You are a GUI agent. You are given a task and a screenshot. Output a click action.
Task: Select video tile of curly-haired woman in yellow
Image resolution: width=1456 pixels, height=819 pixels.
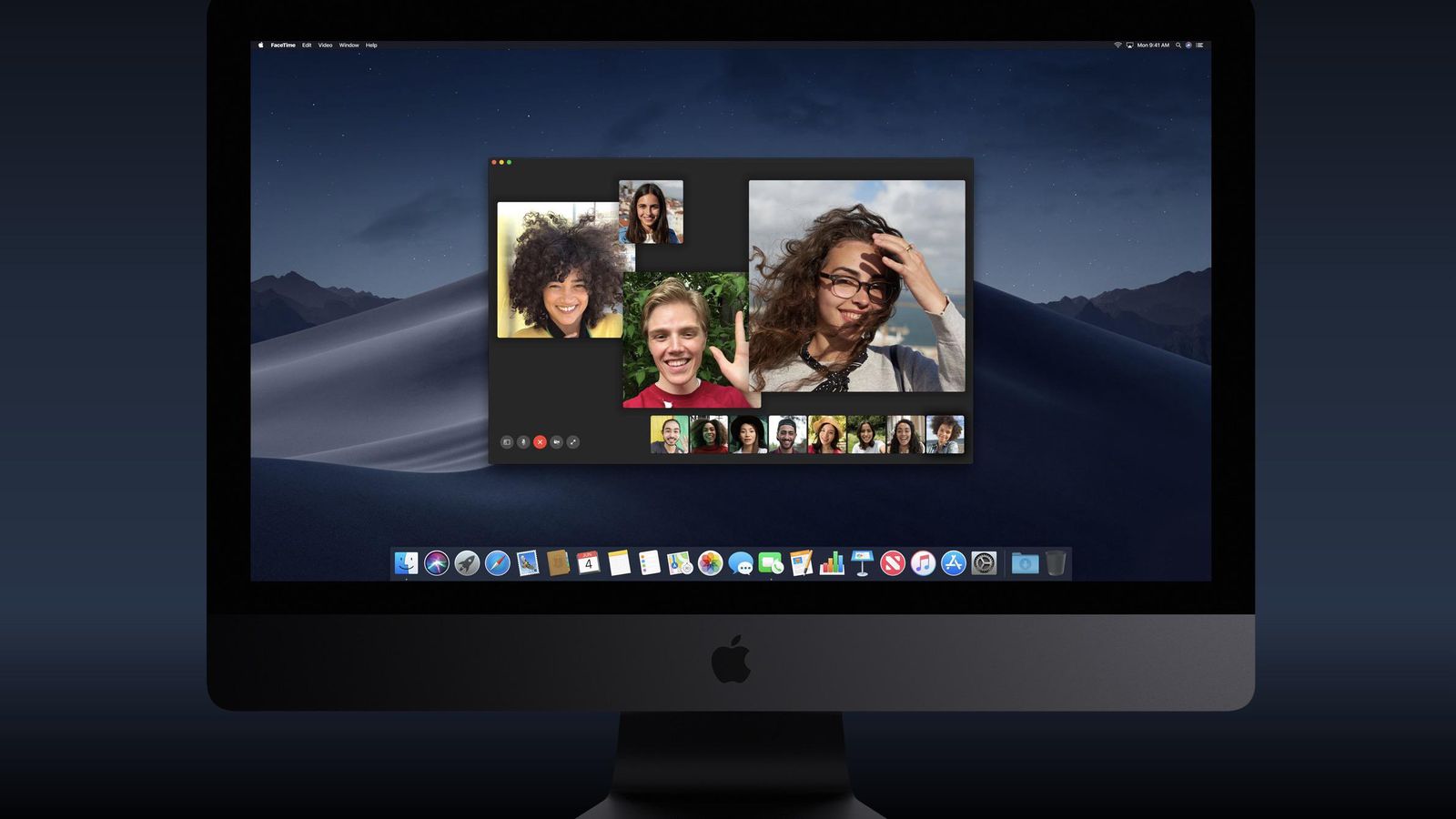(x=560, y=270)
